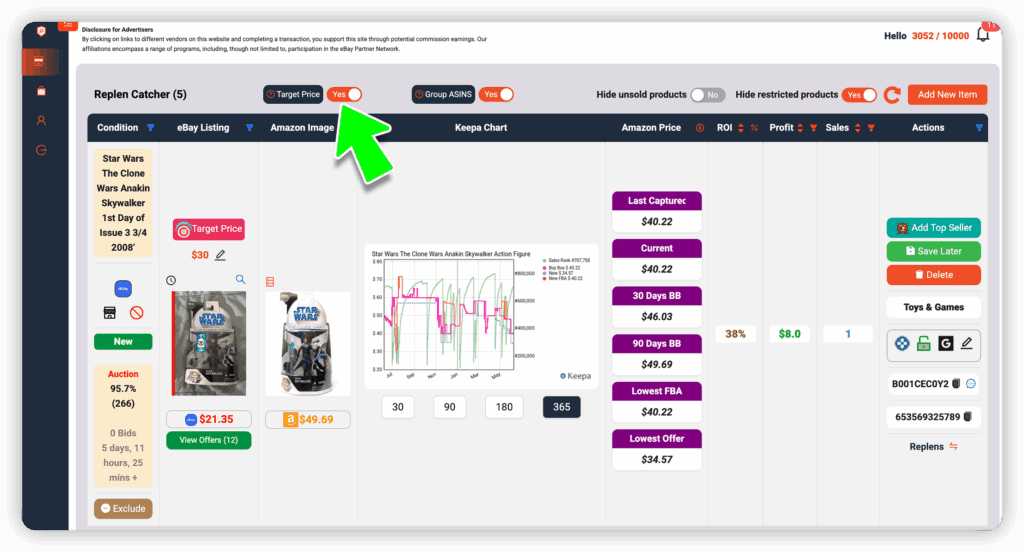The width and height of the screenshot is (1024, 552).
Task: Open the Profit column filter
Action: [813, 128]
